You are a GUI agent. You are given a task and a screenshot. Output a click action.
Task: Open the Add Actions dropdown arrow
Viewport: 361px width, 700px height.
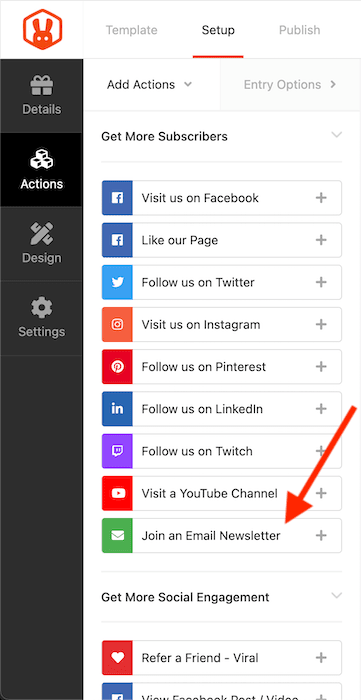pos(188,84)
